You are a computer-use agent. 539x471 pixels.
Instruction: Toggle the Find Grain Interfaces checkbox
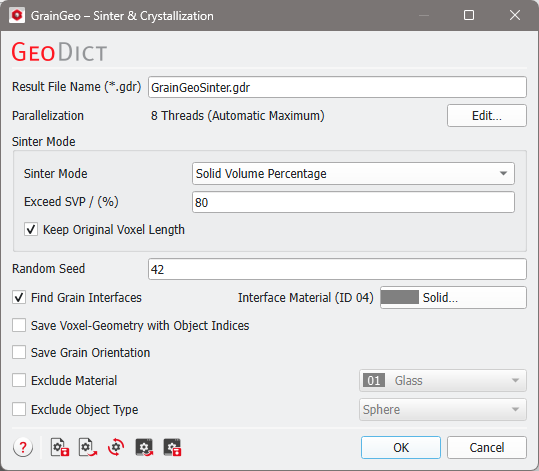(19, 297)
